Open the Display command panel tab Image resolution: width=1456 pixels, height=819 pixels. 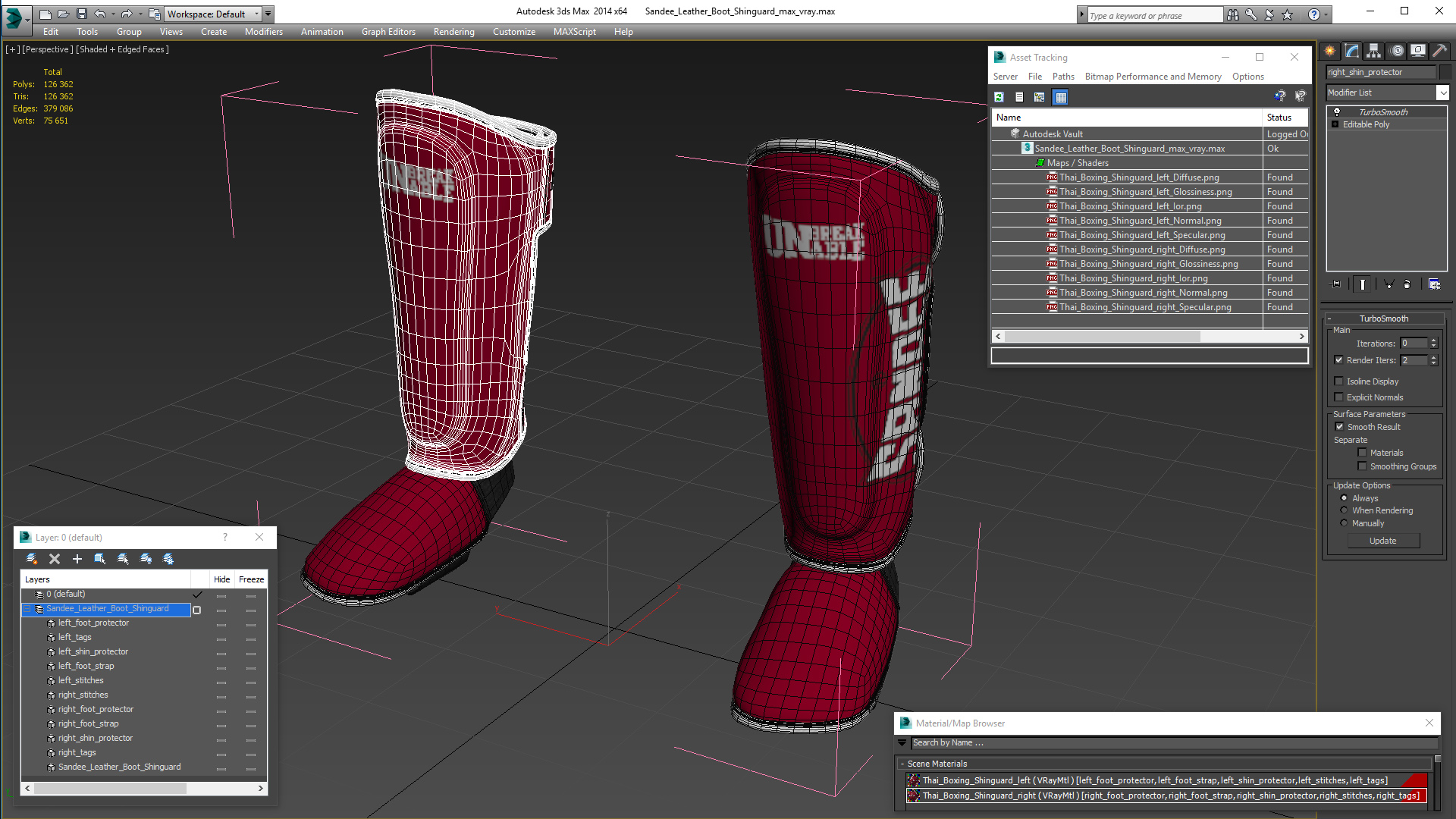pyautogui.click(x=1418, y=51)
